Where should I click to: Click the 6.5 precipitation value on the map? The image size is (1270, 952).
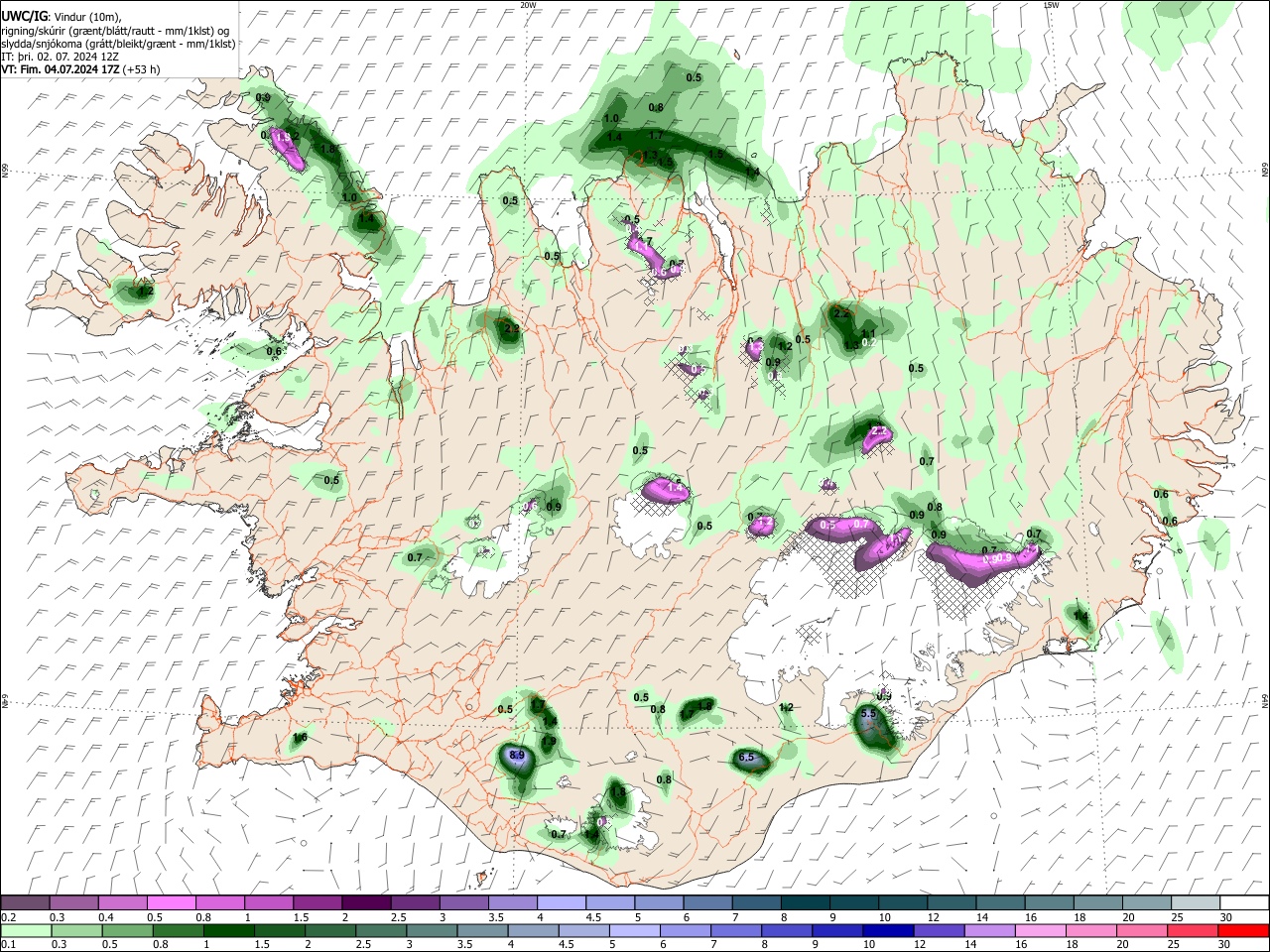pos(747,759)
